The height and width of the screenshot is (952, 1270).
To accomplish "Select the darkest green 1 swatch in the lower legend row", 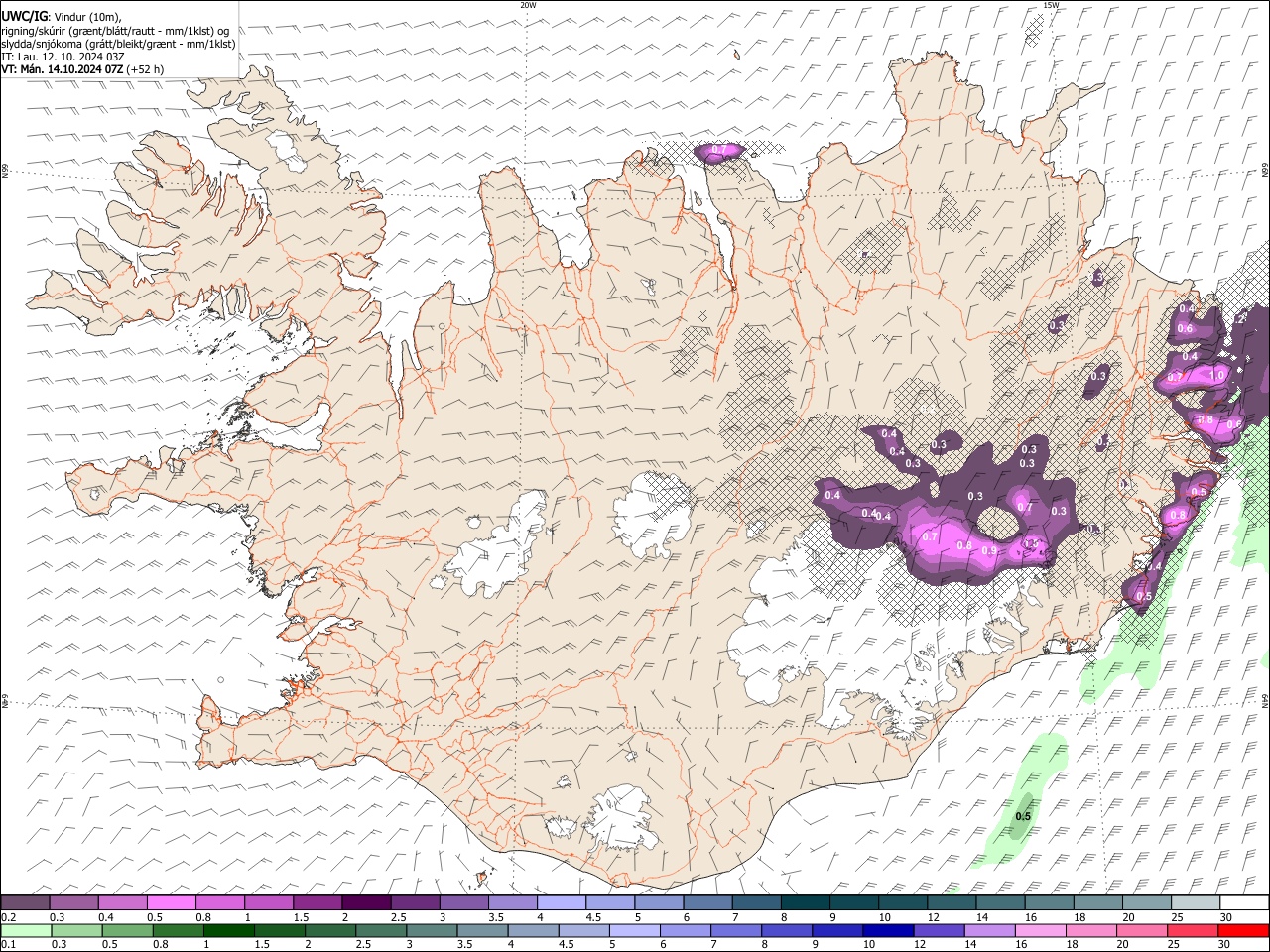I will pos(229,931).
